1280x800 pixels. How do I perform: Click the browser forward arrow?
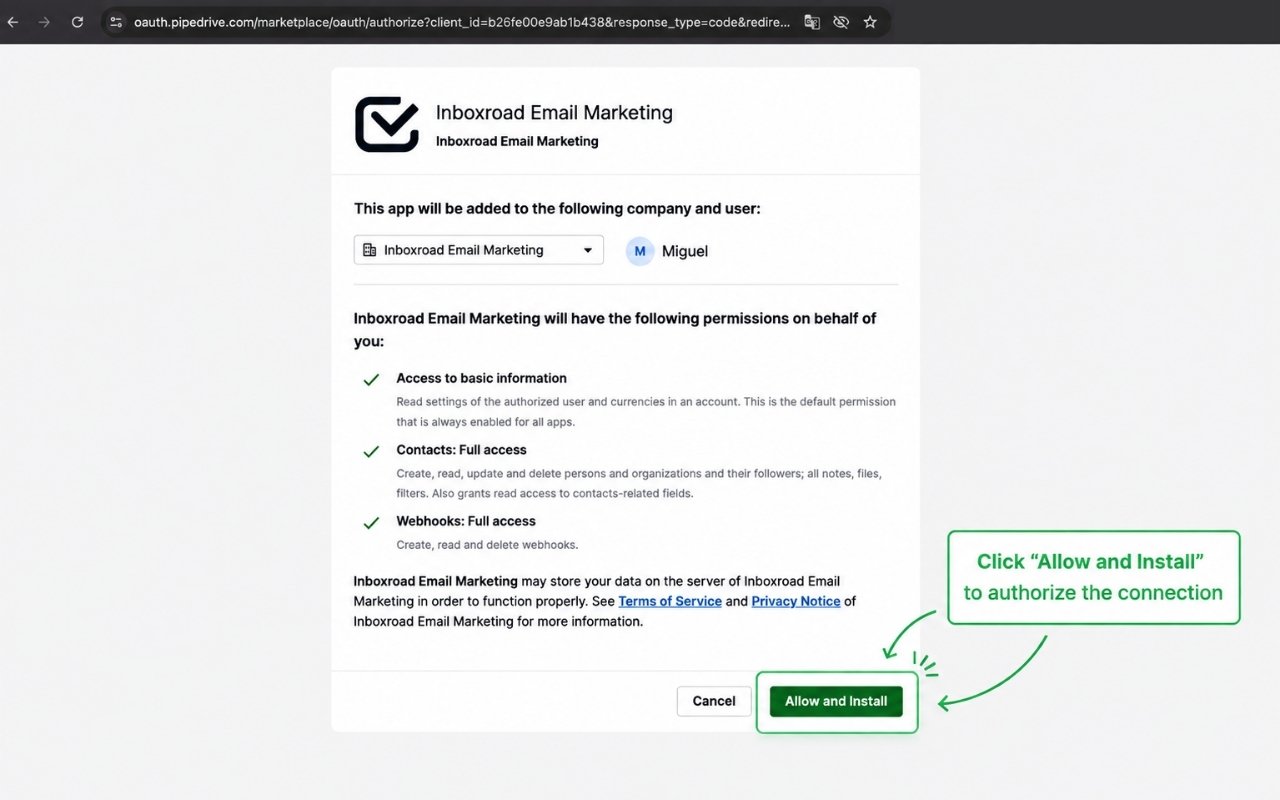pos(44,22)
